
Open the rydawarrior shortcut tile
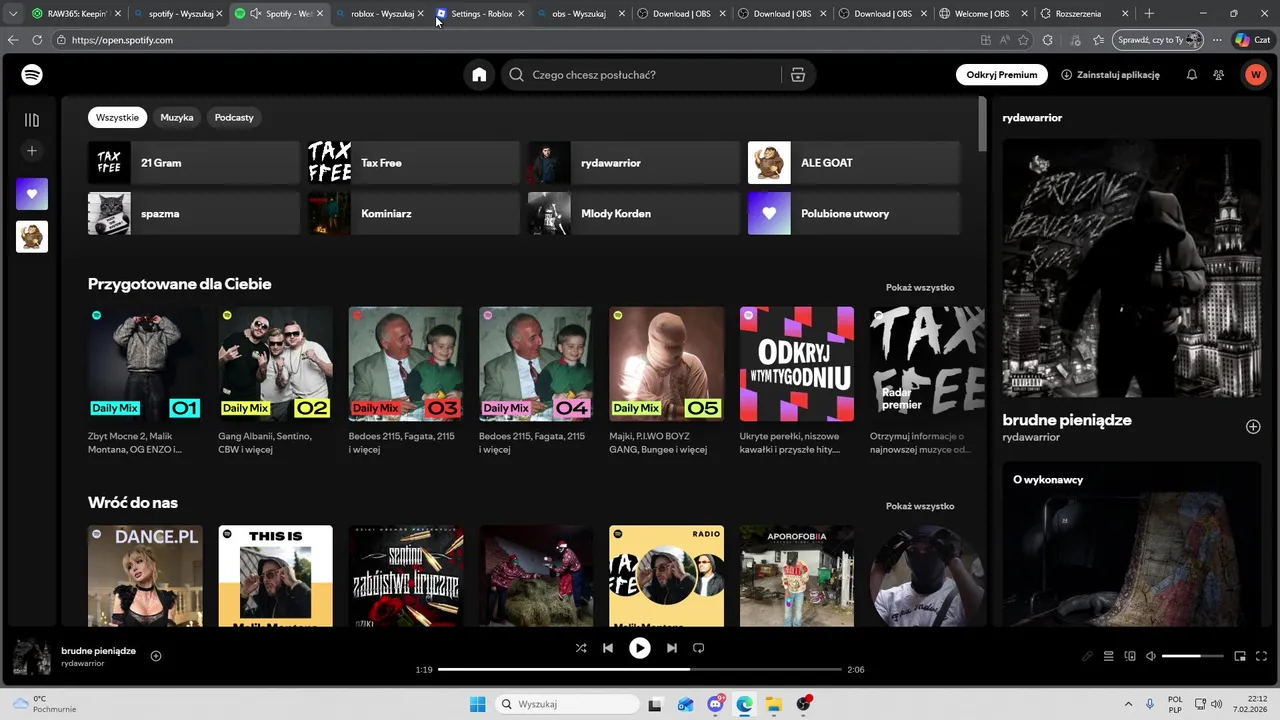[x=634, y=163]
